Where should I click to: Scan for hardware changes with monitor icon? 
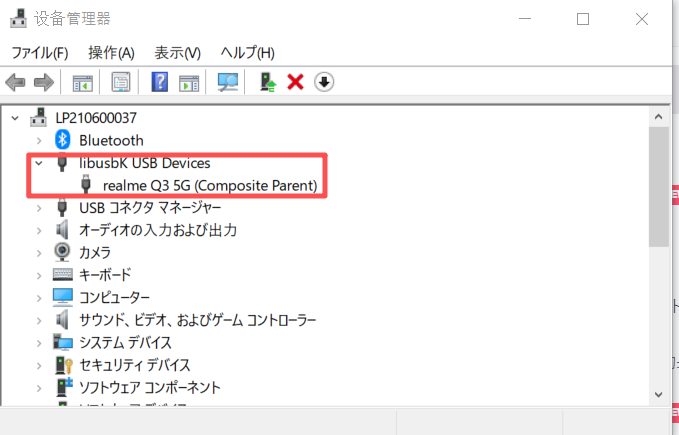coord(228,82)
